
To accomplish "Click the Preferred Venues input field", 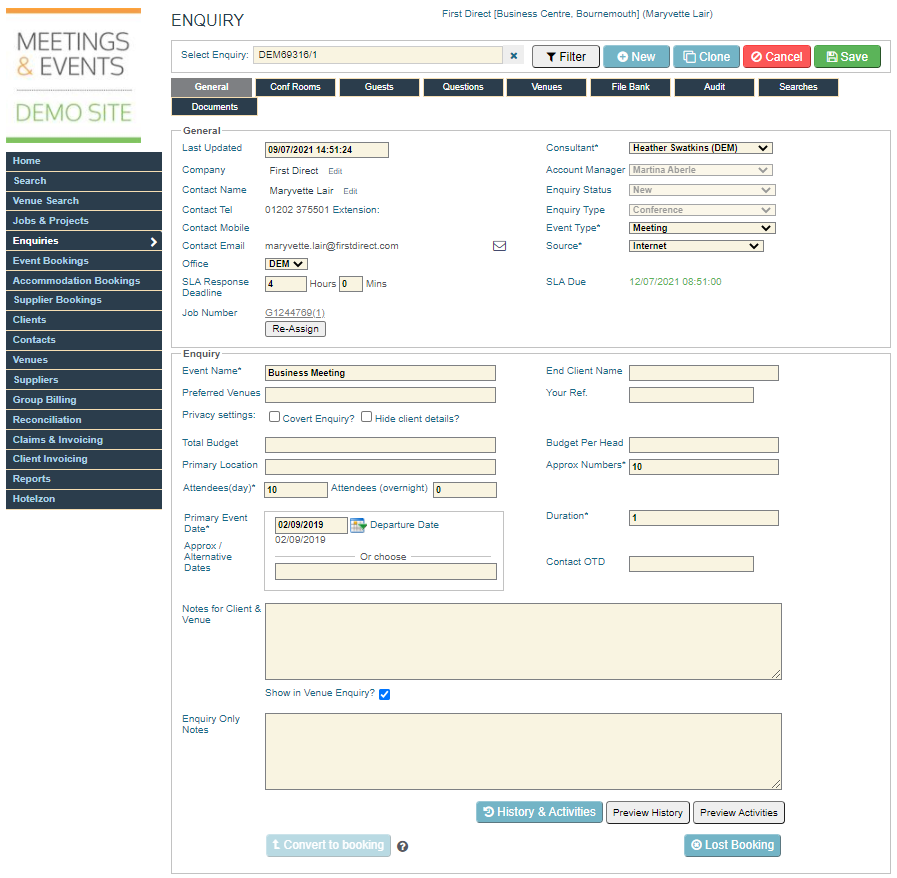I will point(380,395).
